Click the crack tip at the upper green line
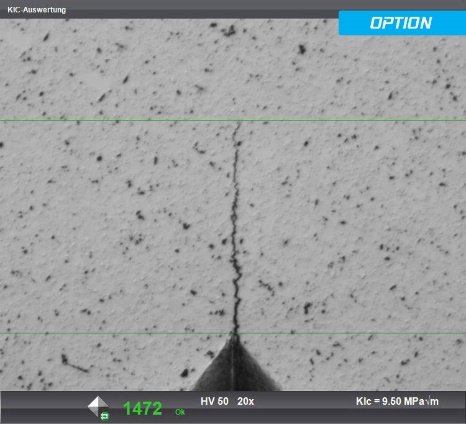This screenshot has height=424, width=466. [x=239, y=123]
